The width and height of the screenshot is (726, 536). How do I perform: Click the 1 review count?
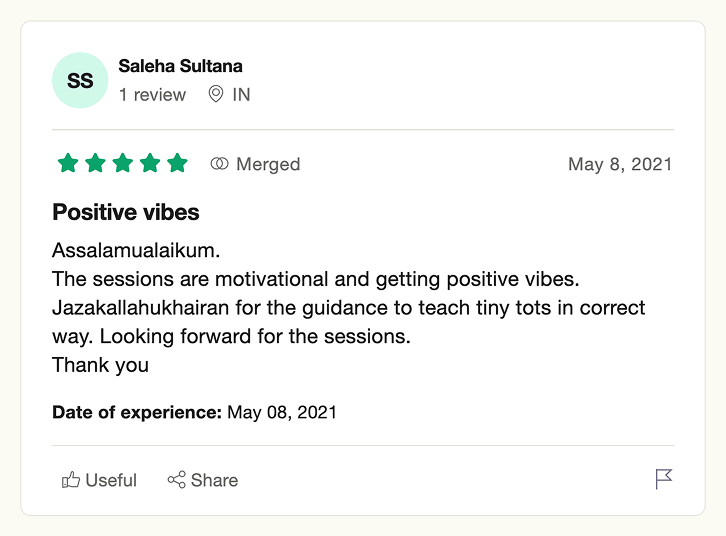click(152, 94)
